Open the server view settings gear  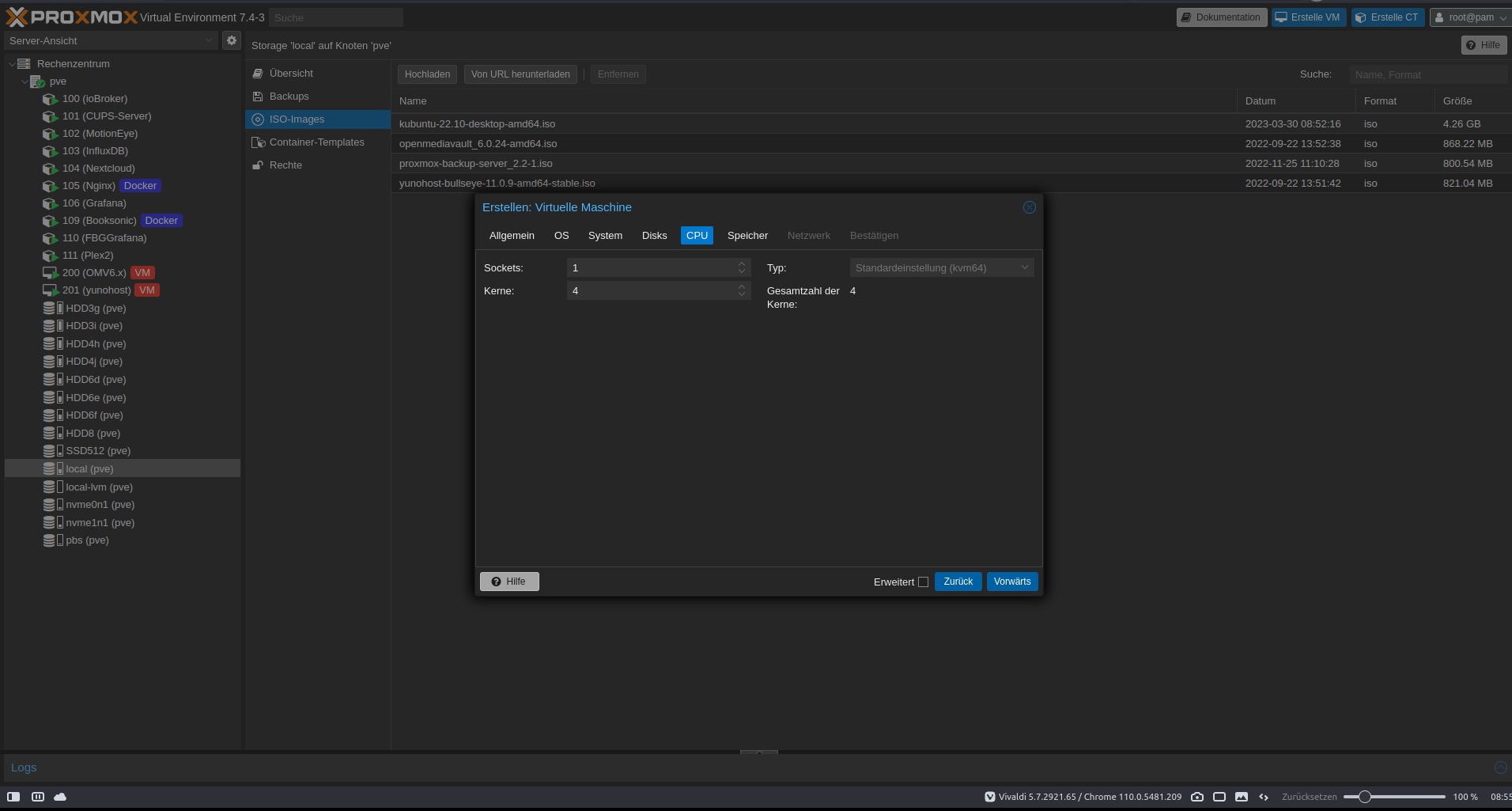(x=232, y=40)
